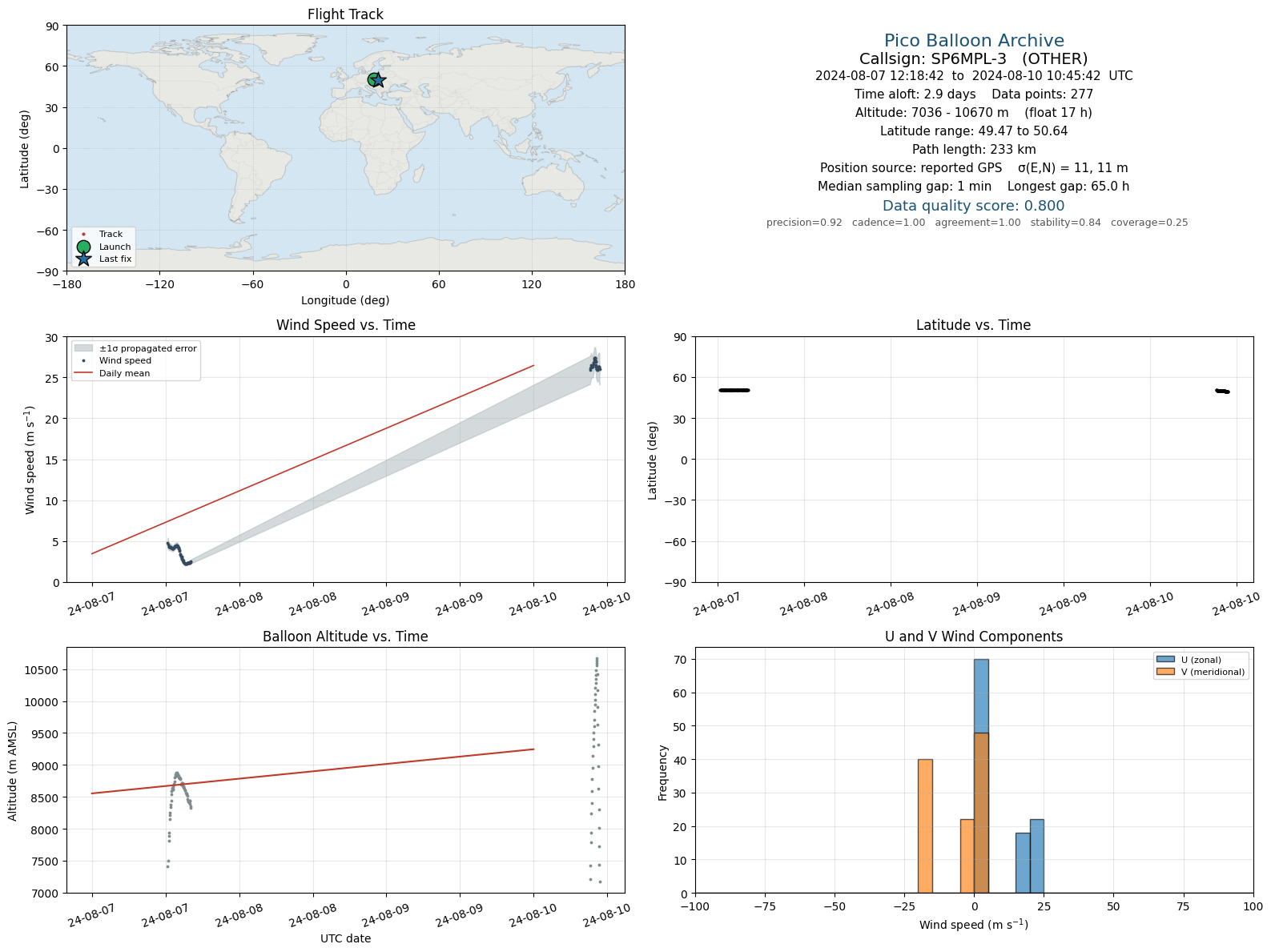Click the "−100" tick on the histogram axis
The height and width of the screenshot is (952, 1271).
click(695, 906)
